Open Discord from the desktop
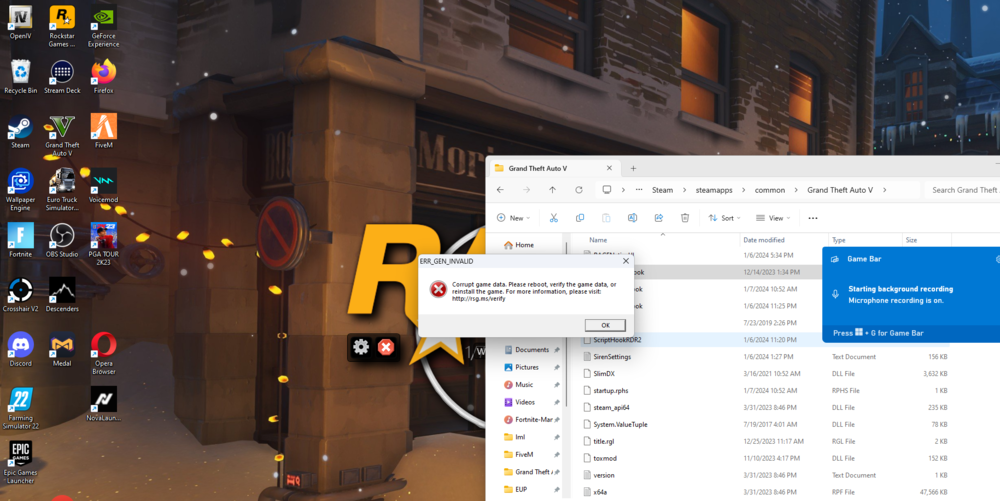The width and height of the screenshot is (1000, 501). (20, 349)
